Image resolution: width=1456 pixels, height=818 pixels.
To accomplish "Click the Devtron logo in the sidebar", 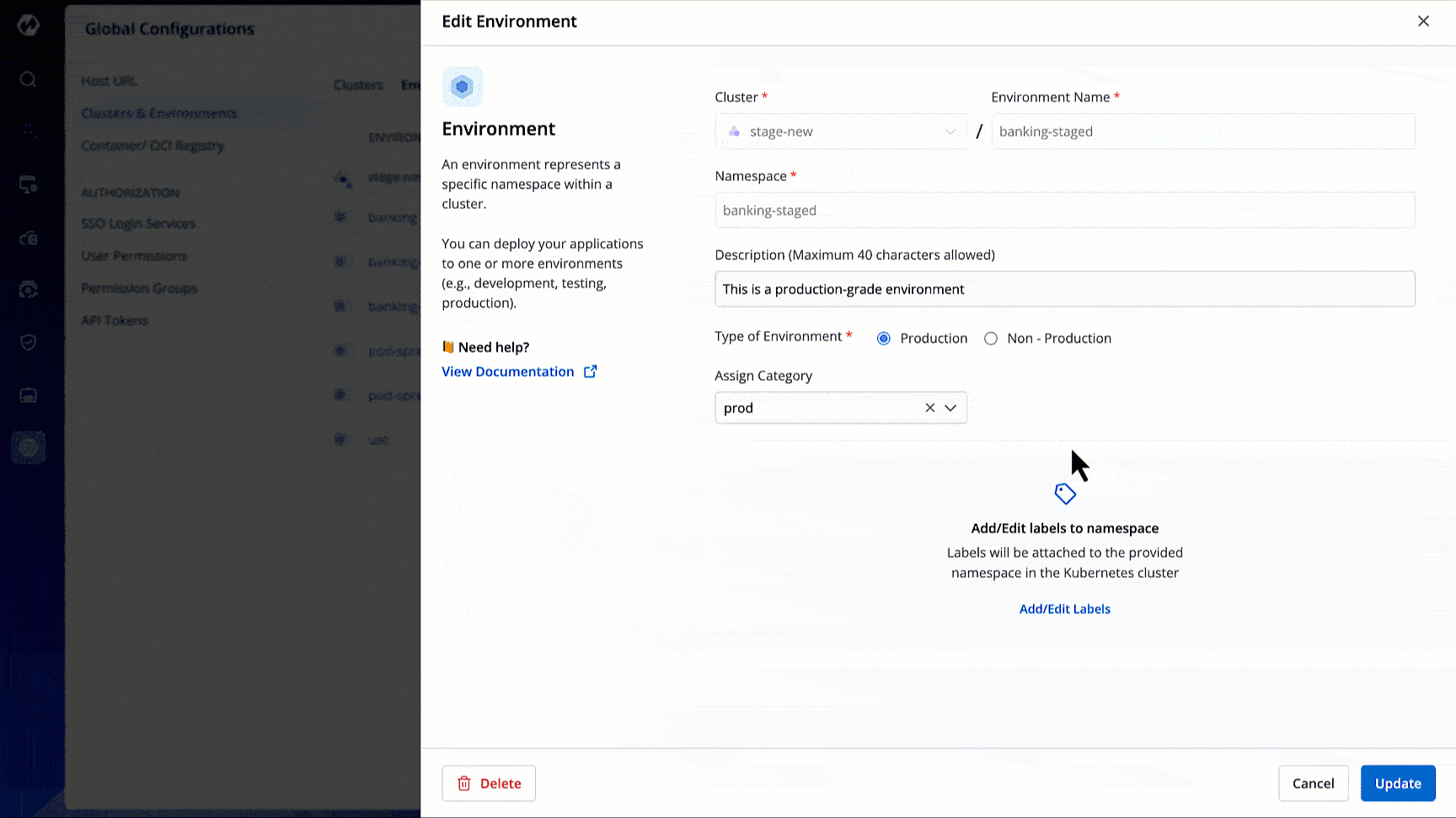I will (x=28, y=25).
